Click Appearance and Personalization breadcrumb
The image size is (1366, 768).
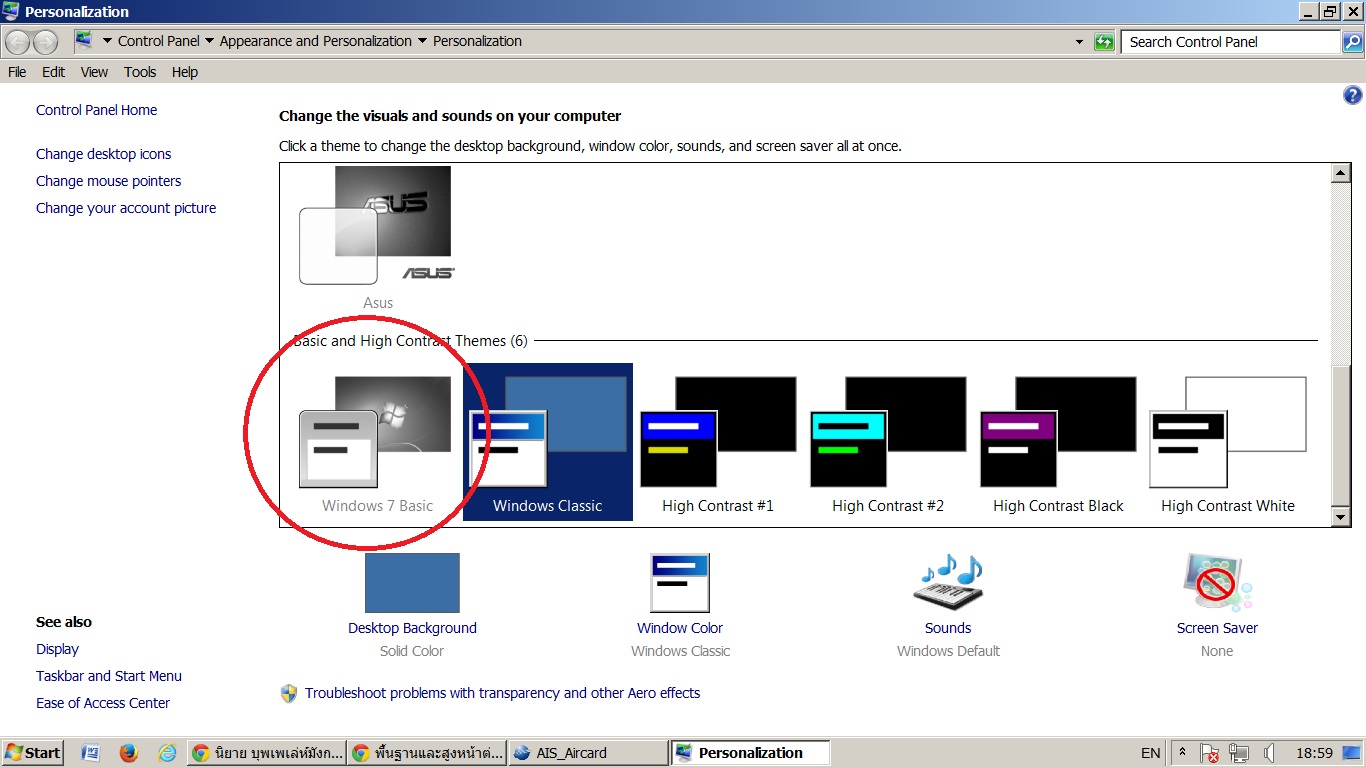316,41
